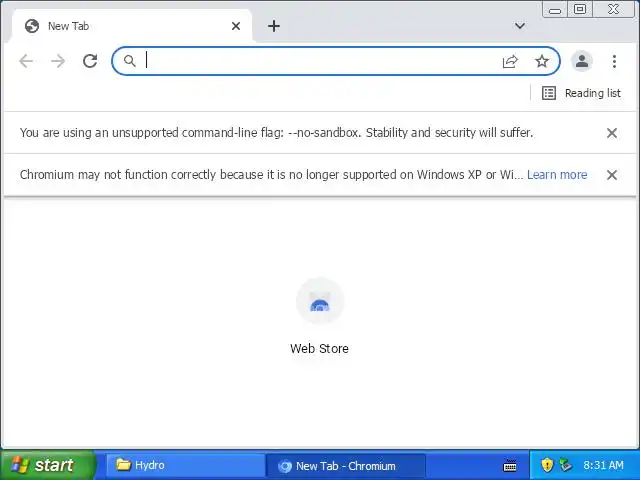Screen dimensions: 640x480
Task: Select New Tab - Chromium taskbar button
Action: [345, 465]
